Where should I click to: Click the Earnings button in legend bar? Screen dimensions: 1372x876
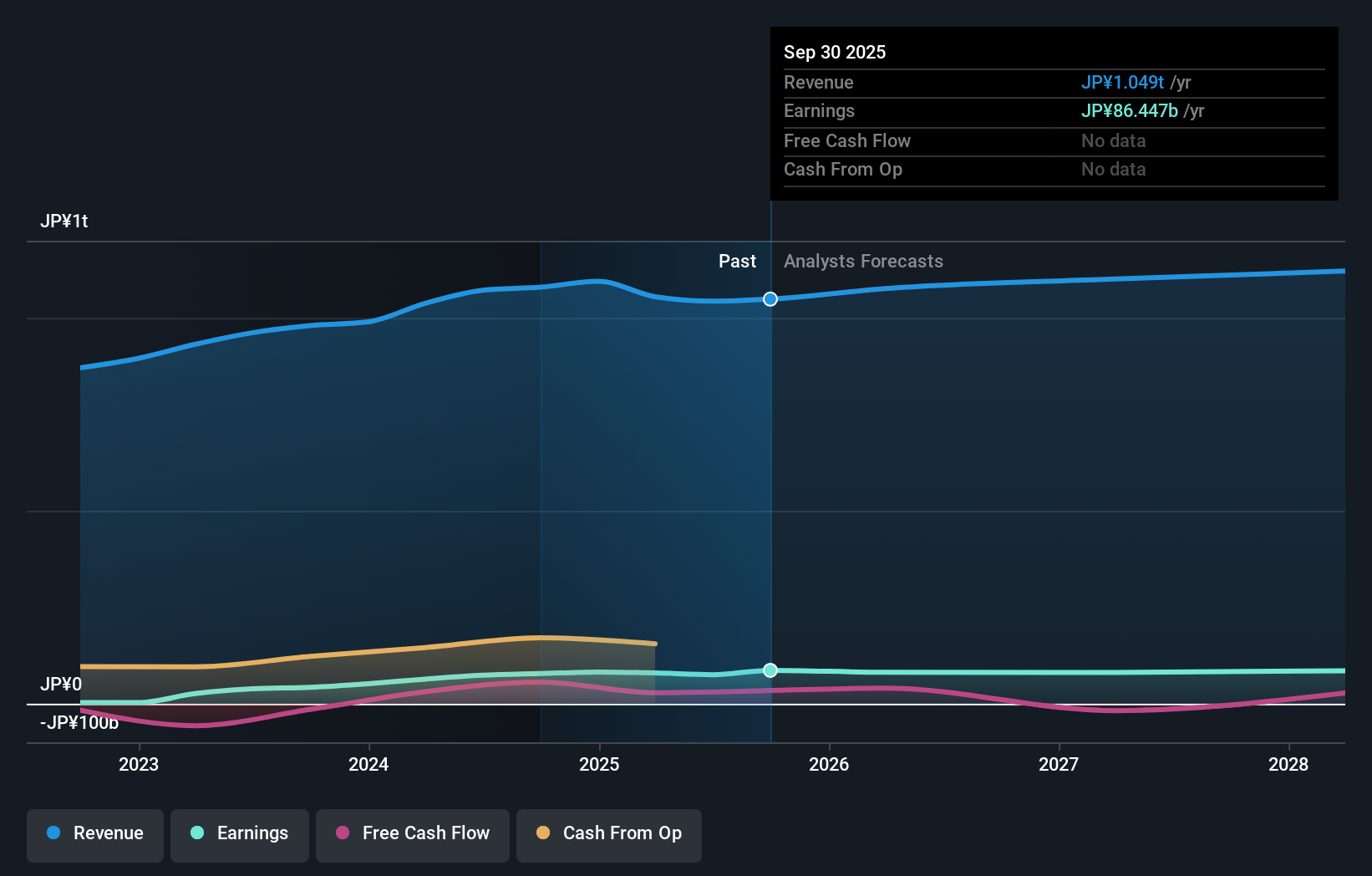click(x=239, y=835)
